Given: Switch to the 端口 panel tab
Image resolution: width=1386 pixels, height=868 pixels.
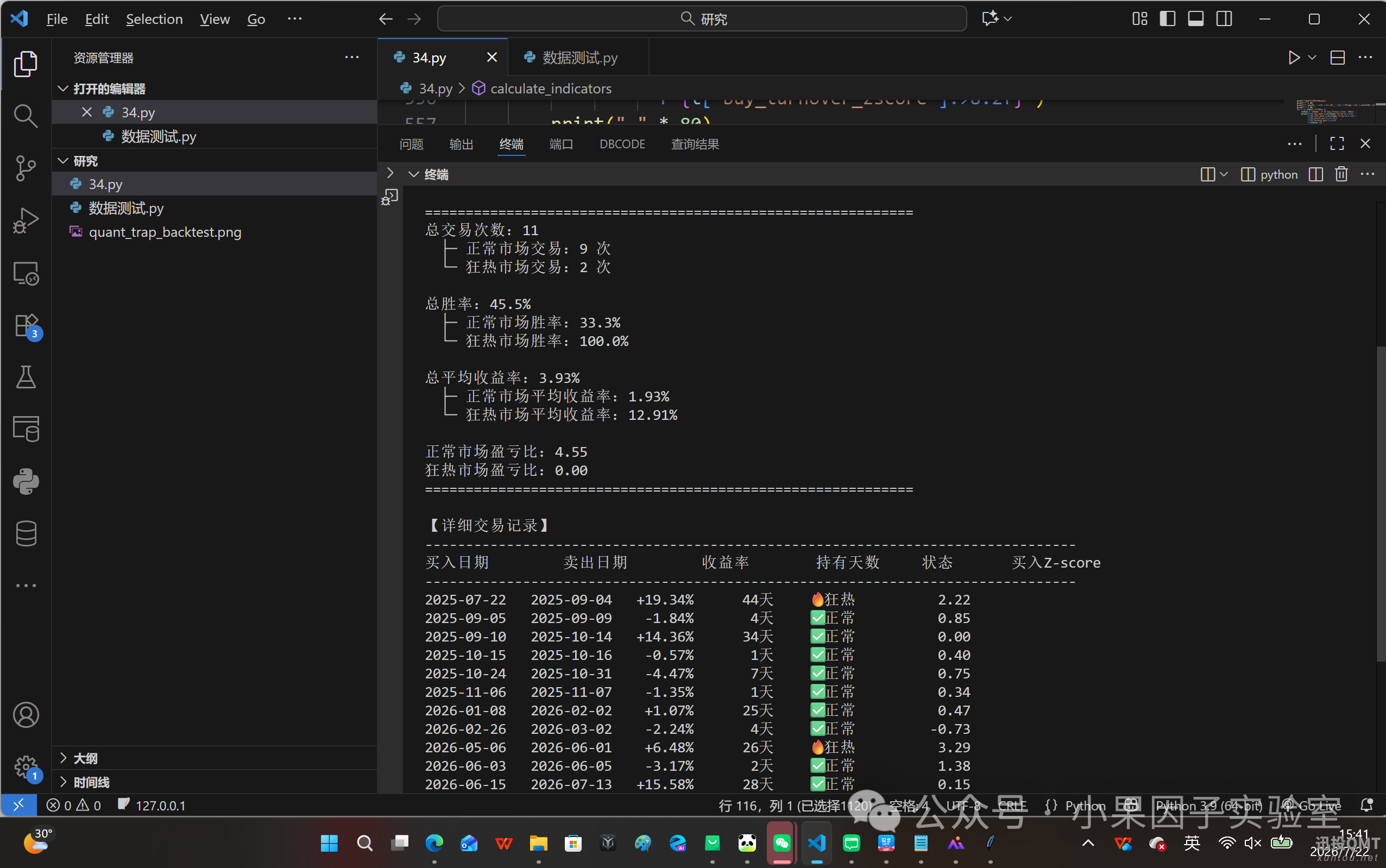Looking at the screenshot, I should [x=561, y=144].
